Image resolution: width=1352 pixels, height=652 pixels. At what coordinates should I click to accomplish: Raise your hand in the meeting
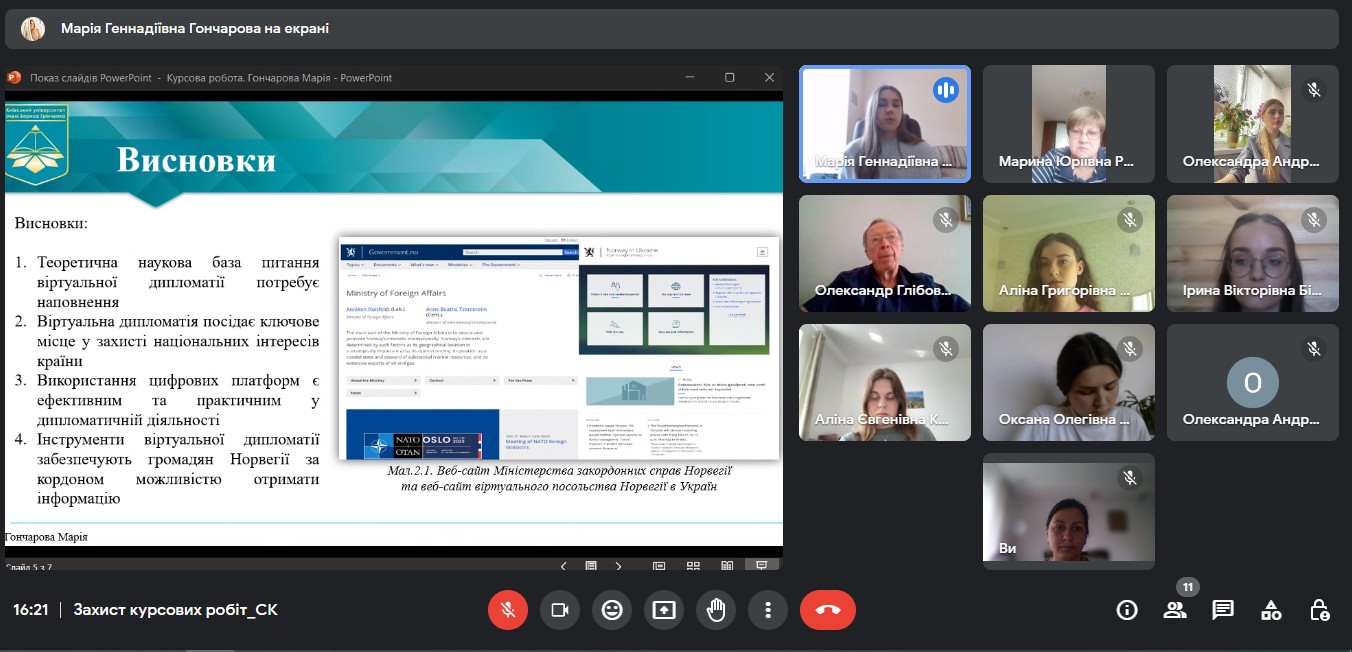716,610
